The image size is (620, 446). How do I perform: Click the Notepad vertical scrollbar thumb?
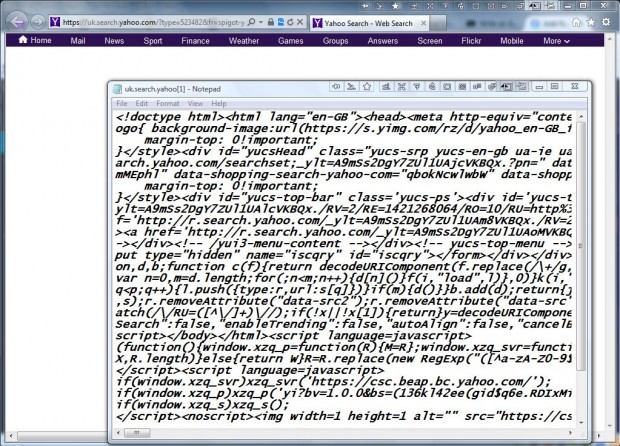click(581, 246)
